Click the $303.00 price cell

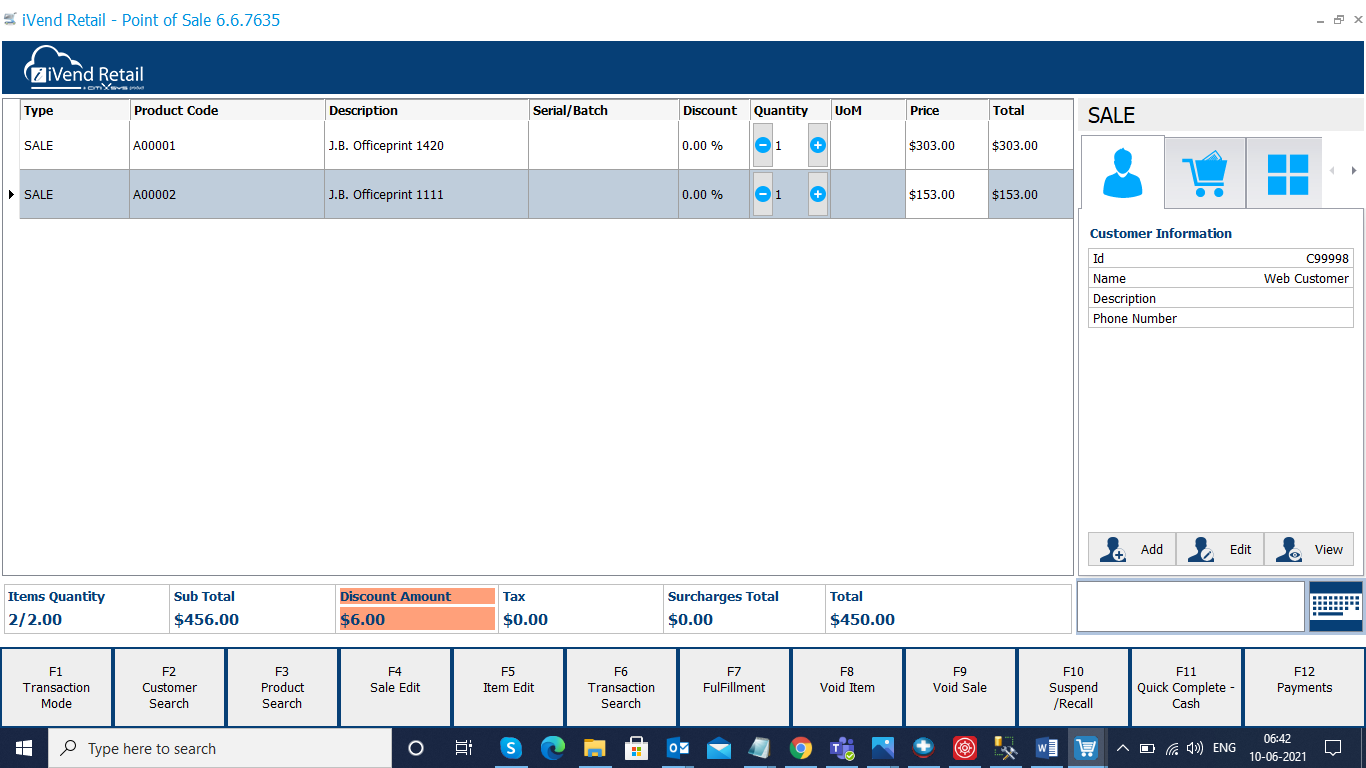pos(947,145)
